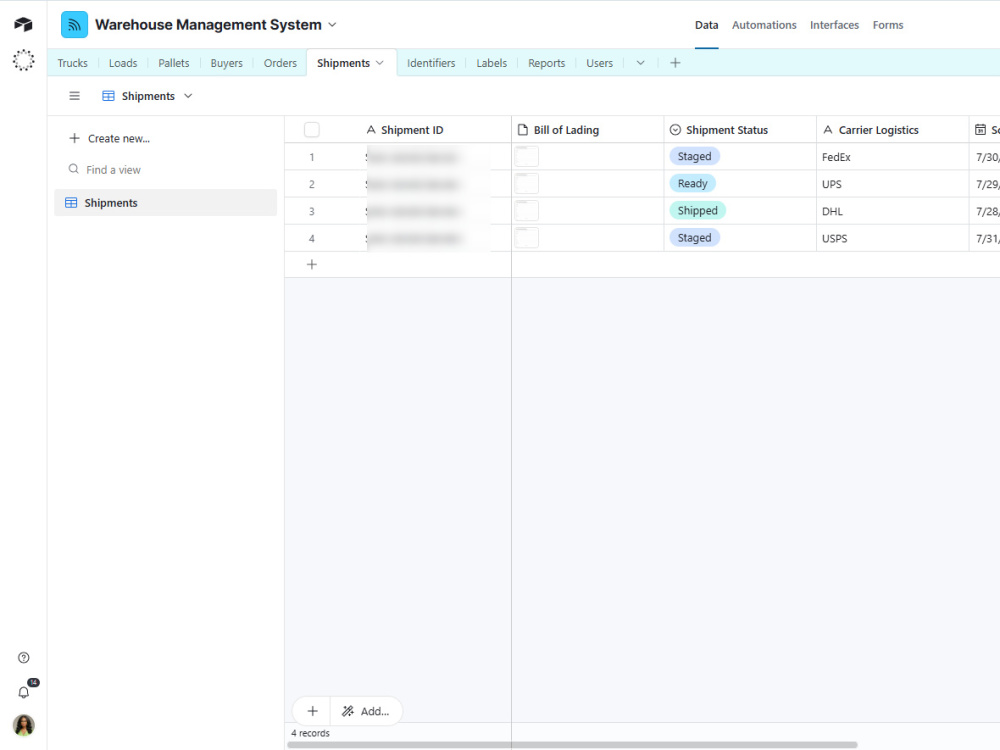The image size is (1000, 750).
Task: Switch to the Trucks table tab
Action: (x=73, y=63)
